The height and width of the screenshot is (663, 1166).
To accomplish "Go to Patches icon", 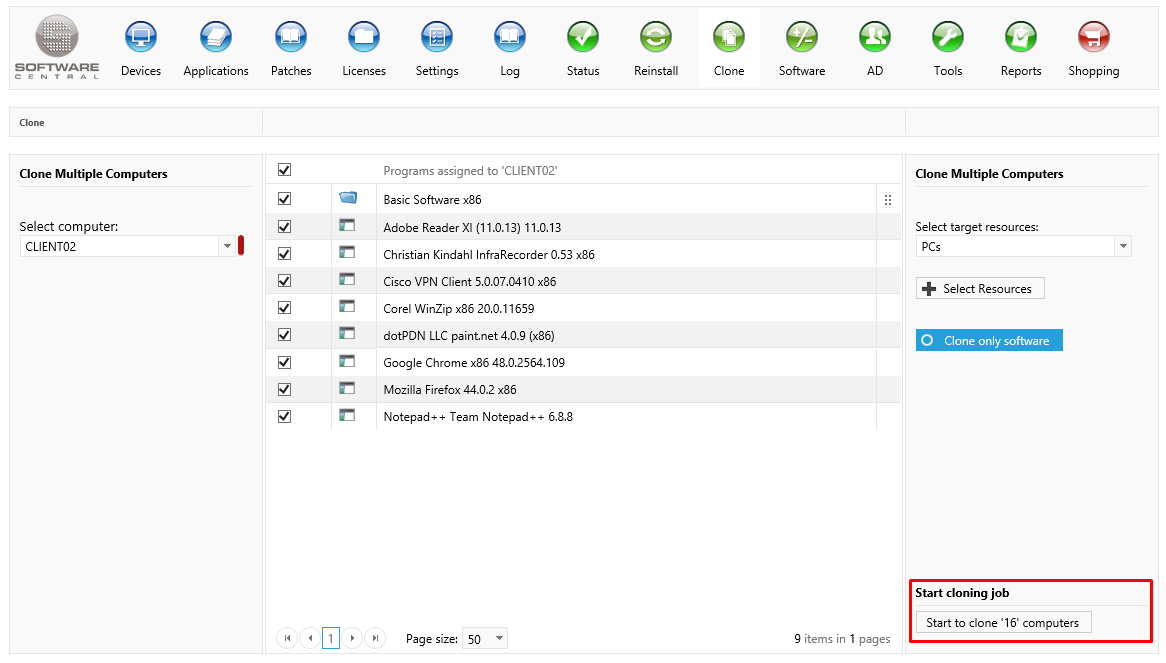I will 291,38.
